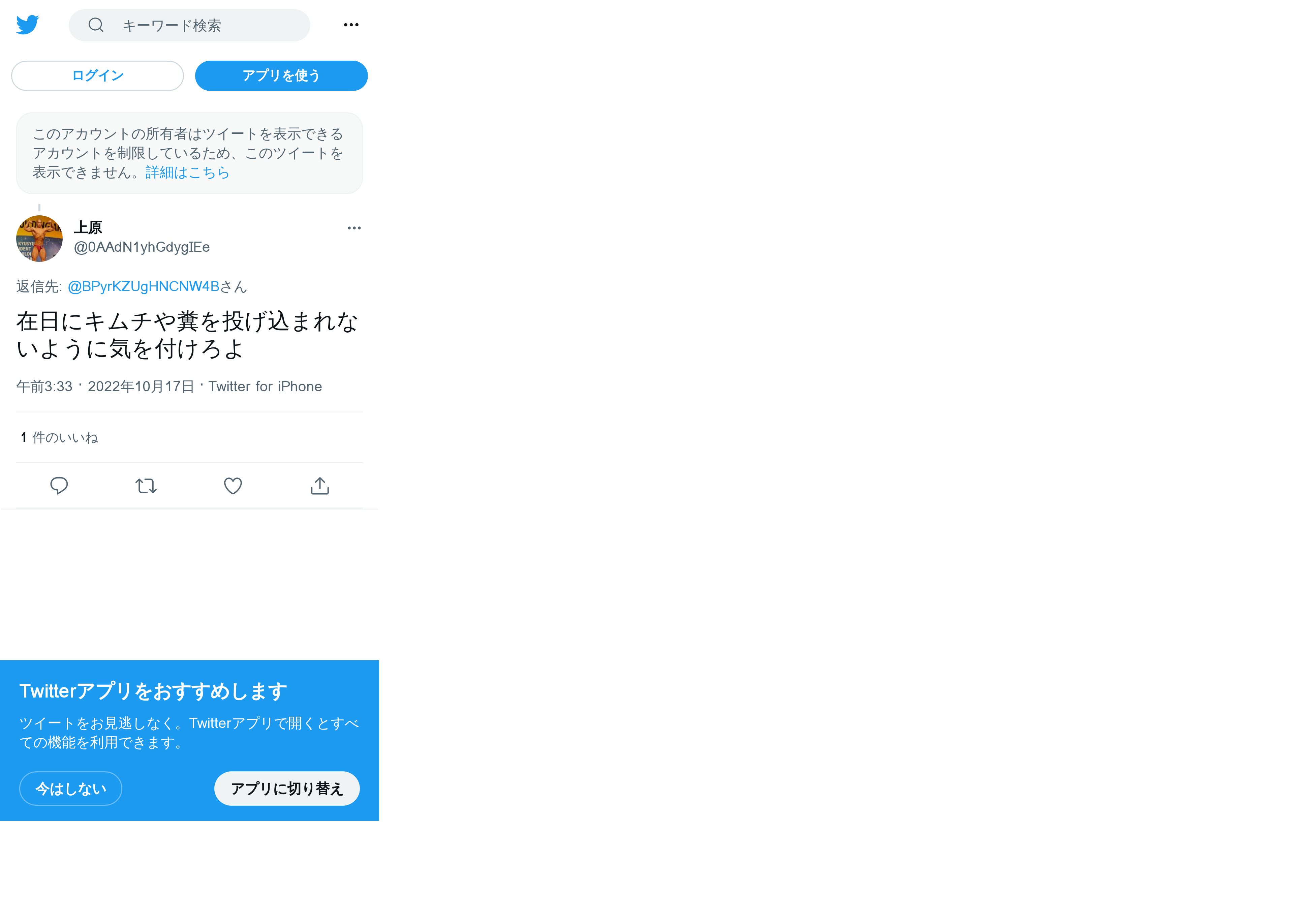
Task: Open the 詳細はこちら link
Action: [187, 173]
